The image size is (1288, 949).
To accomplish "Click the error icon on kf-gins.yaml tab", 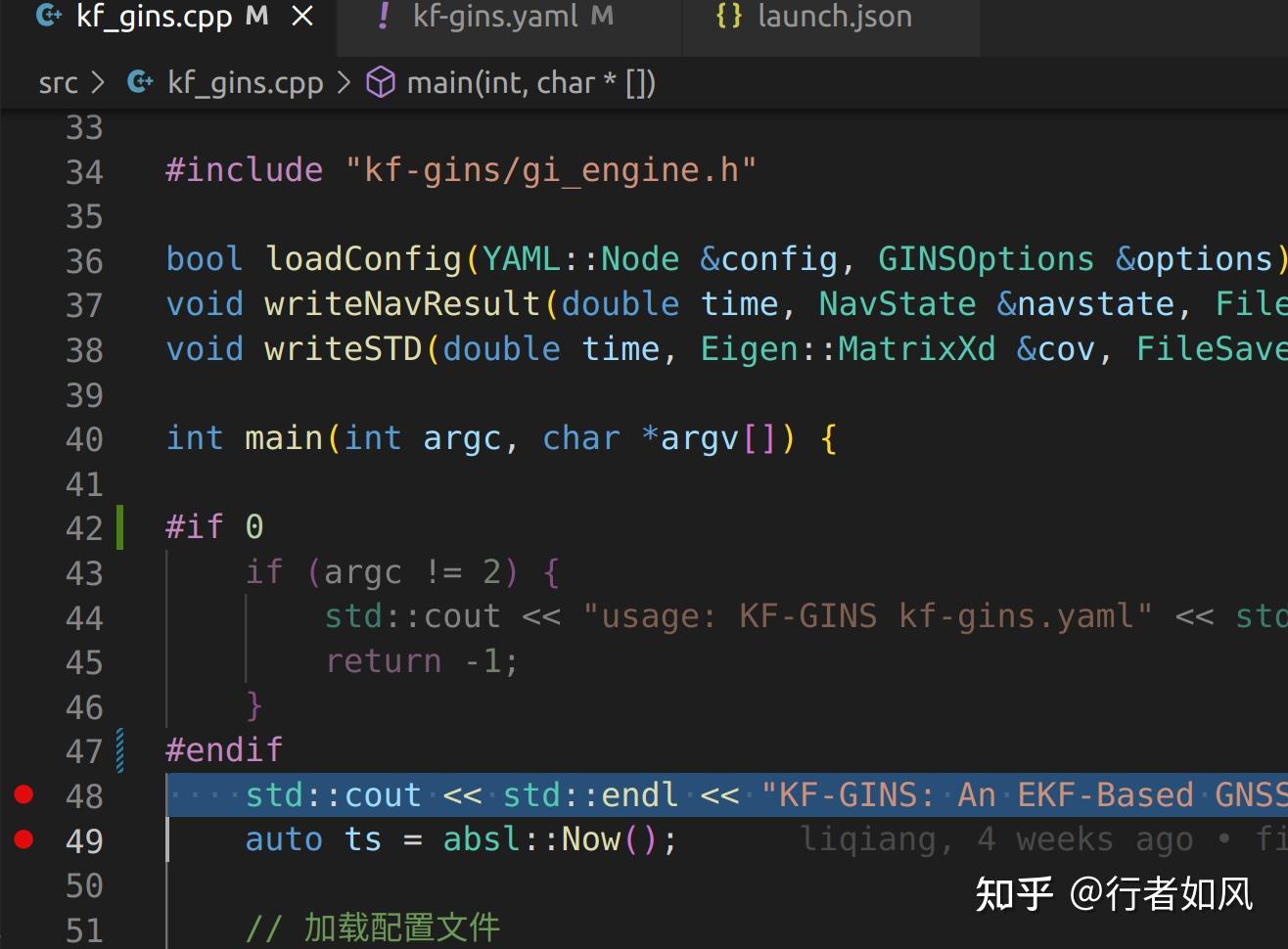I will (382, 16).
